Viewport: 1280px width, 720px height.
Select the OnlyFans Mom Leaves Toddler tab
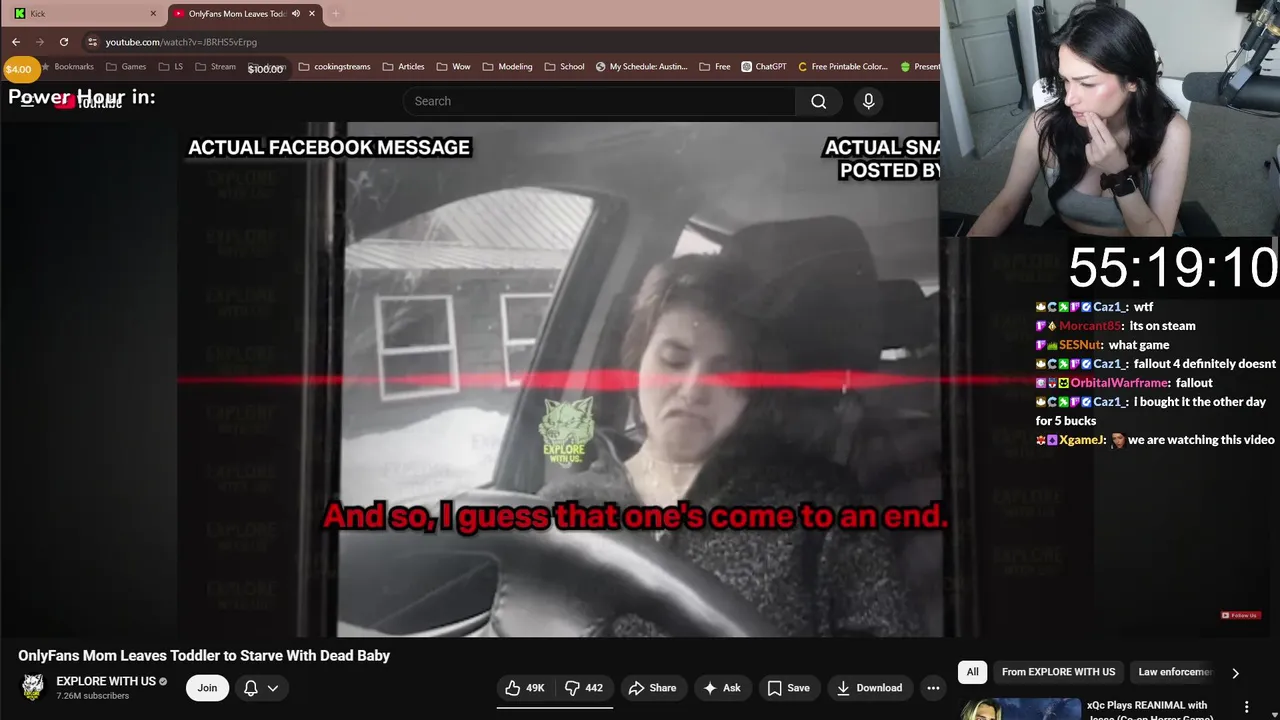click(243, 14)
